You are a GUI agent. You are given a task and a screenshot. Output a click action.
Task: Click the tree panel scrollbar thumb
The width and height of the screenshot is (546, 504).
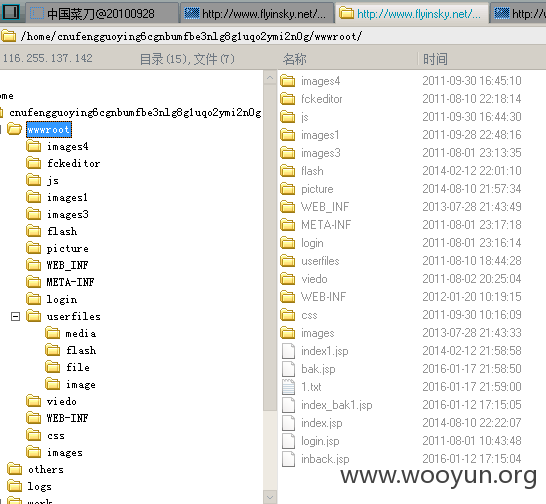(270, 248)
